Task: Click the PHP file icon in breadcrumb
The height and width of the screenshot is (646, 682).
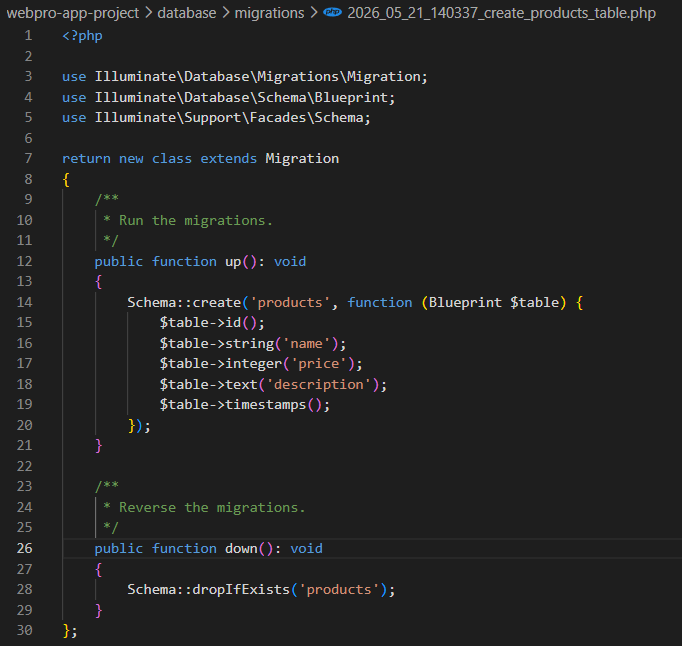Action: pos(333,13)
